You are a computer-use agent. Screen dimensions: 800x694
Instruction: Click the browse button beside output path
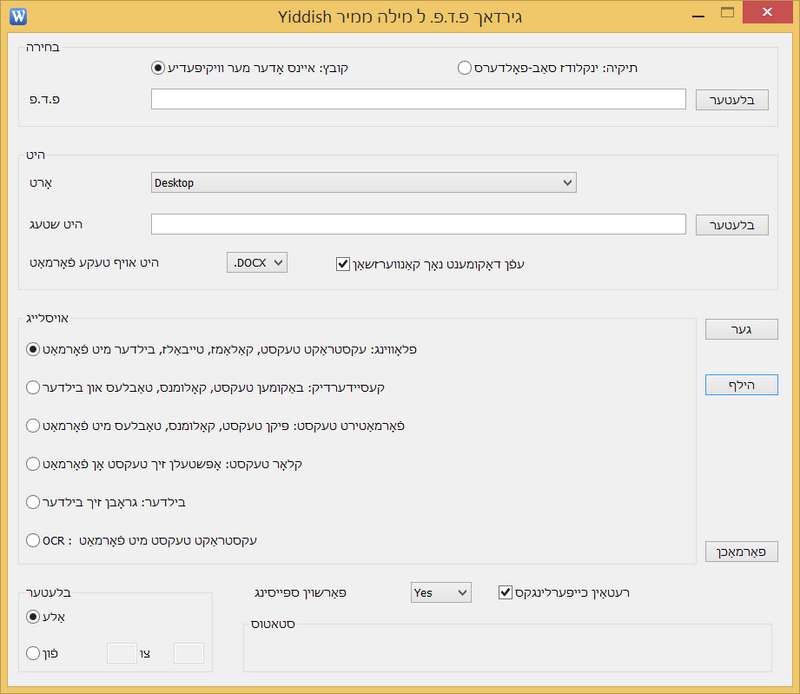(731, 224)
